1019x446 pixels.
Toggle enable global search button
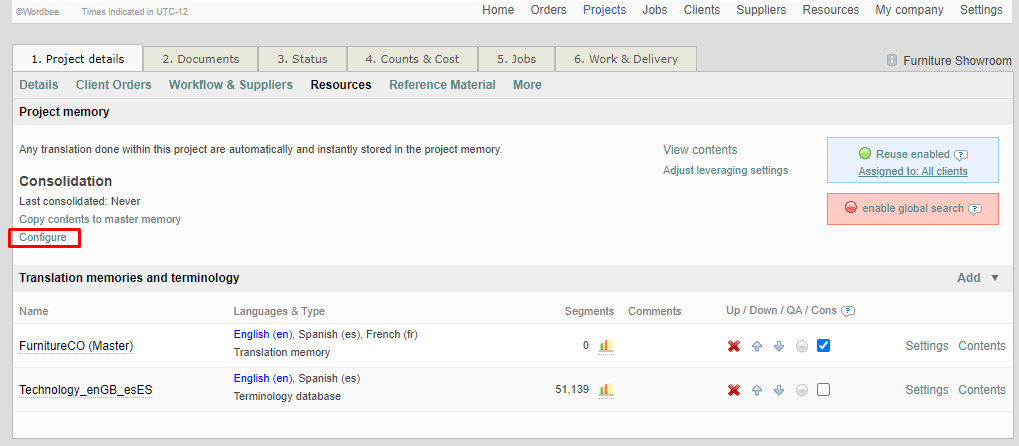click(912, 209)
